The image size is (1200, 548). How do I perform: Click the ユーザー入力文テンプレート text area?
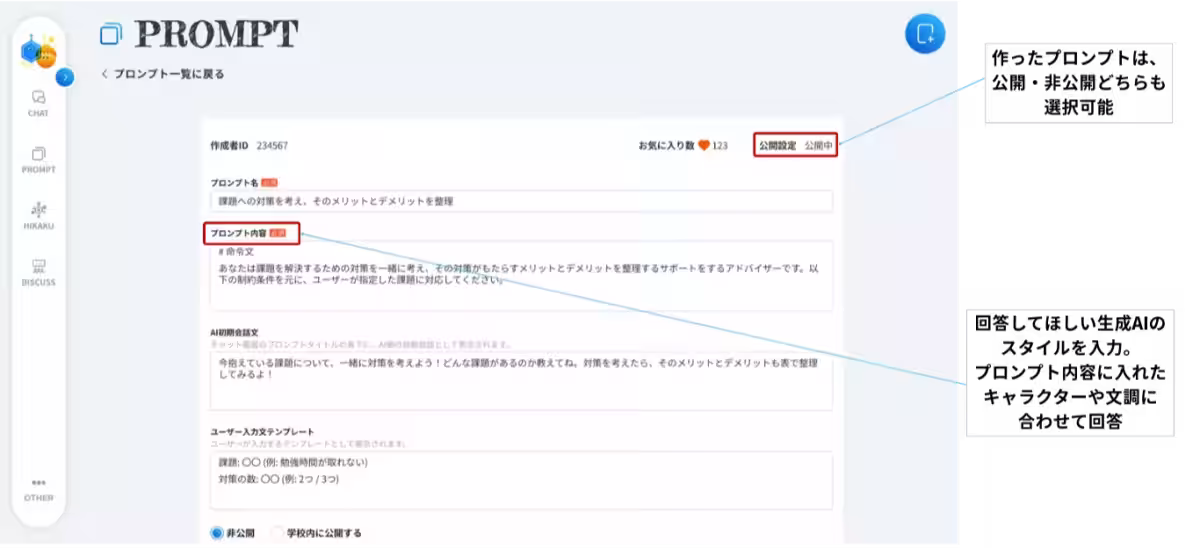click(x=521, y=480)
